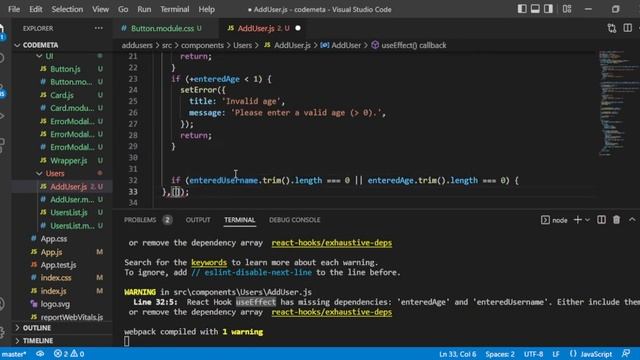Switch to the PROBLEMS panel tab
The width and height of the screenshot is (640, 360).
coord(140,220)
